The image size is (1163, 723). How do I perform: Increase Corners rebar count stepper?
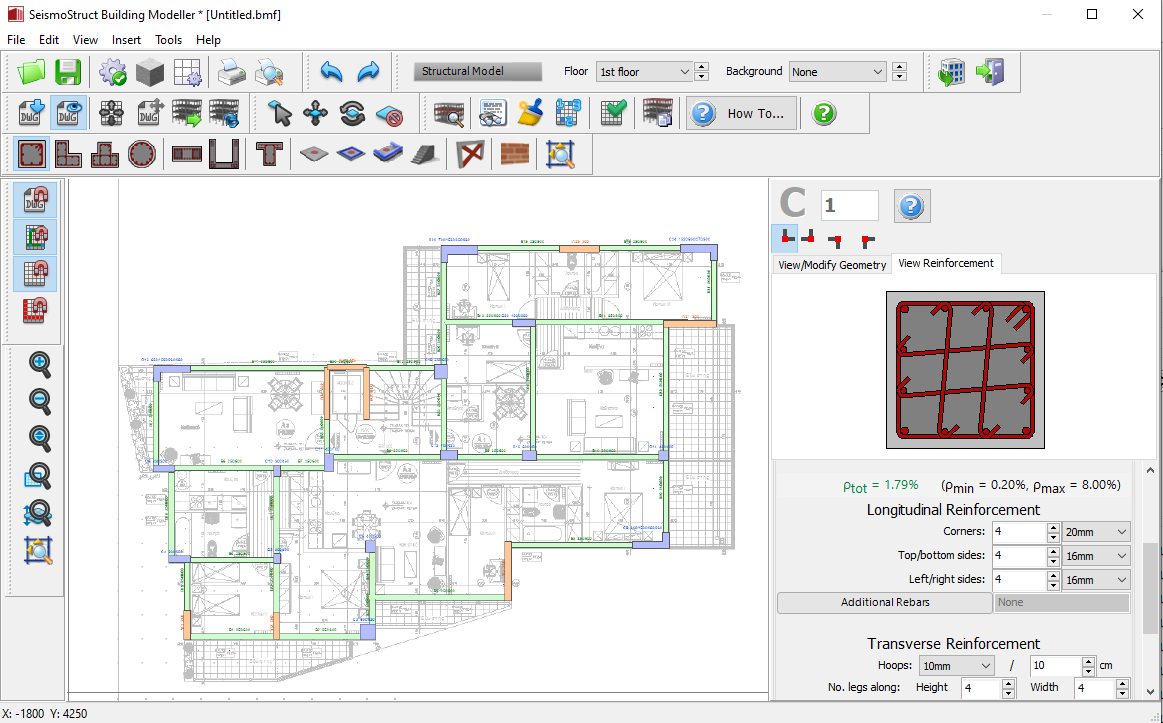pos(1053,527)
